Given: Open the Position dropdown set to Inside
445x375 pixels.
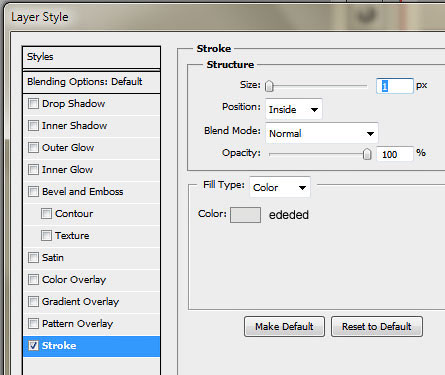Looking at the screenshot, I should click(x=294, y=109).
